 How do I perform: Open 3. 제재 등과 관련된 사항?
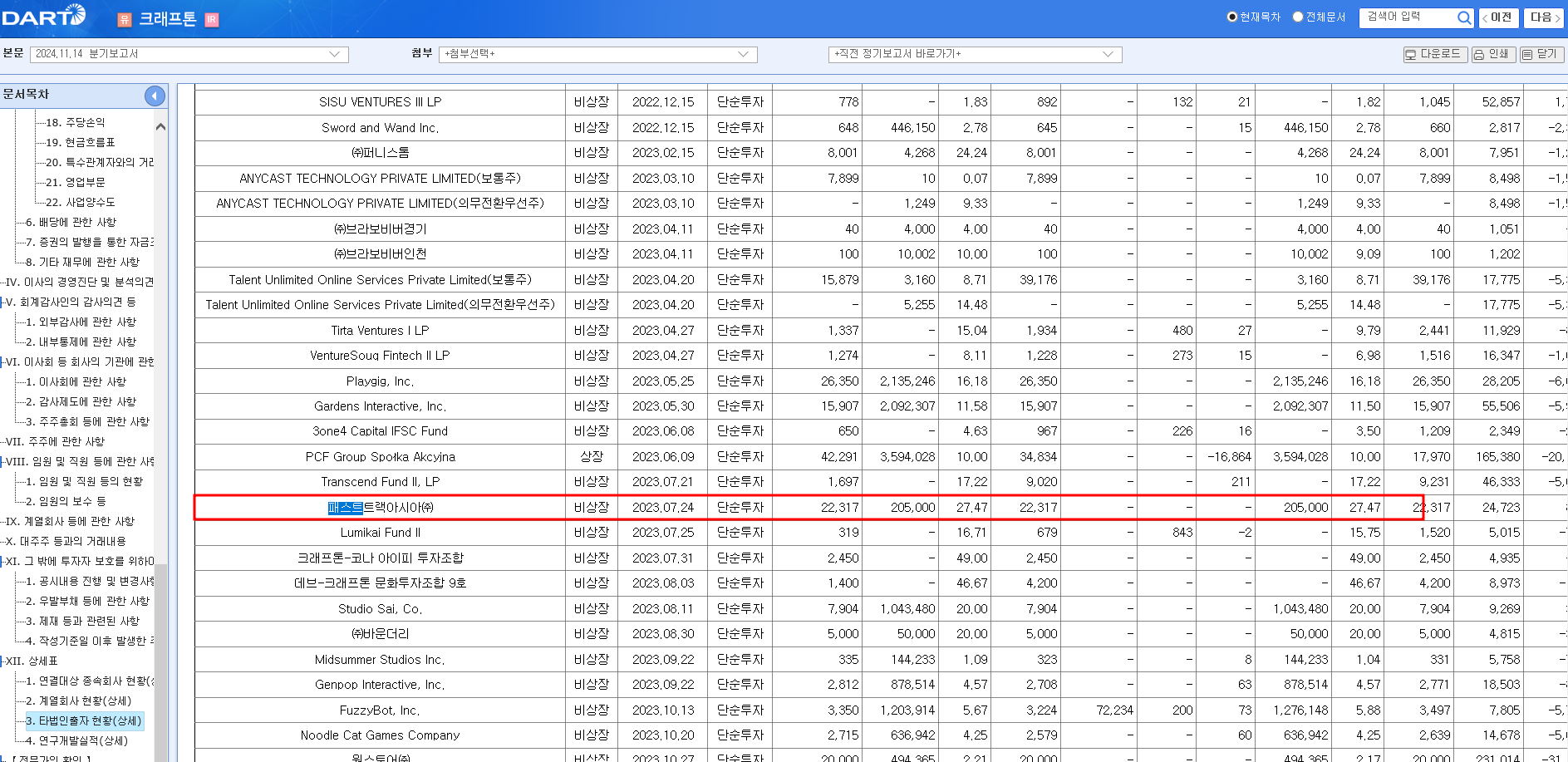point(82,621)
